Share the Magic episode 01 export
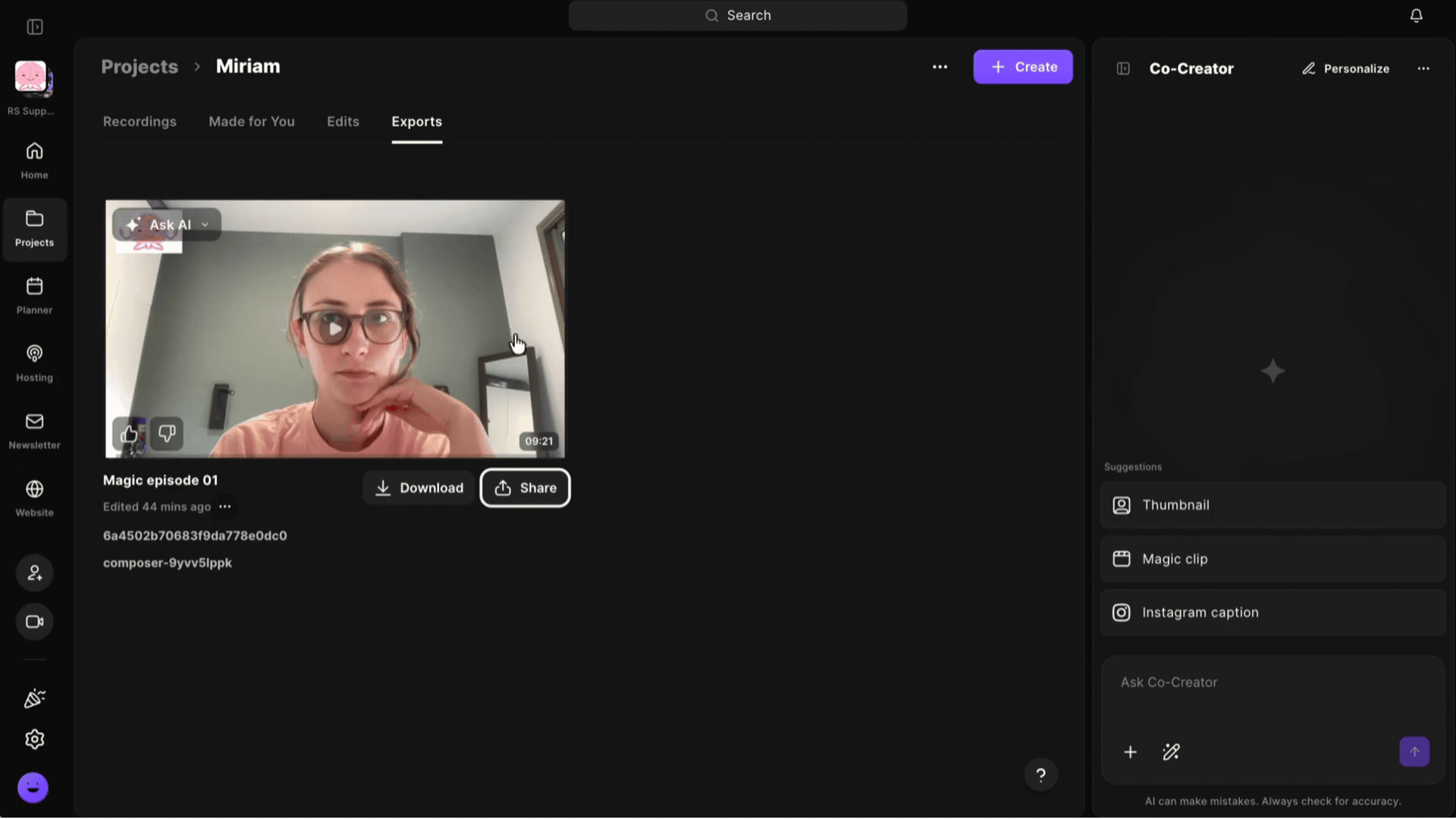The width and height of the screenshot is (1456, 819). point(525,488)
